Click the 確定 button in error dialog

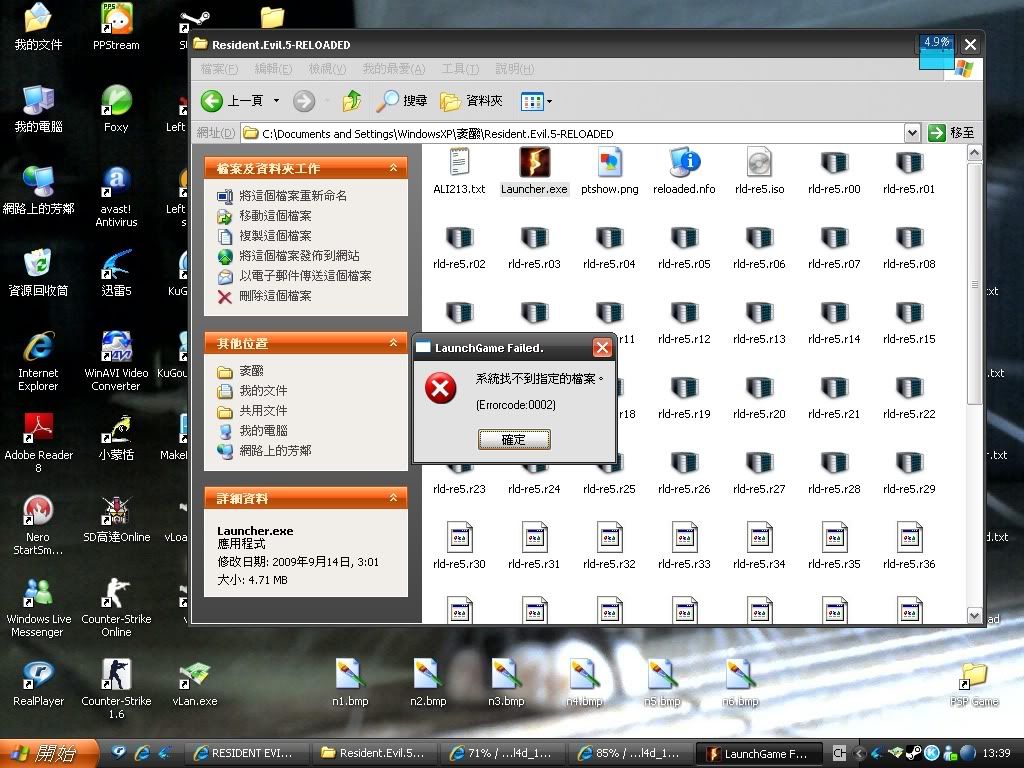tap(514, 440)
